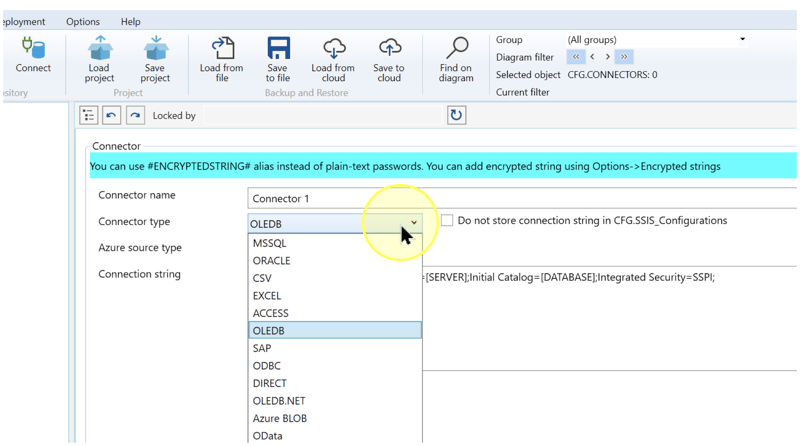This screenshot has width=800, height=446.
Task: Select OData connector type
Action: pyautogui.click(x=335, y=436)
